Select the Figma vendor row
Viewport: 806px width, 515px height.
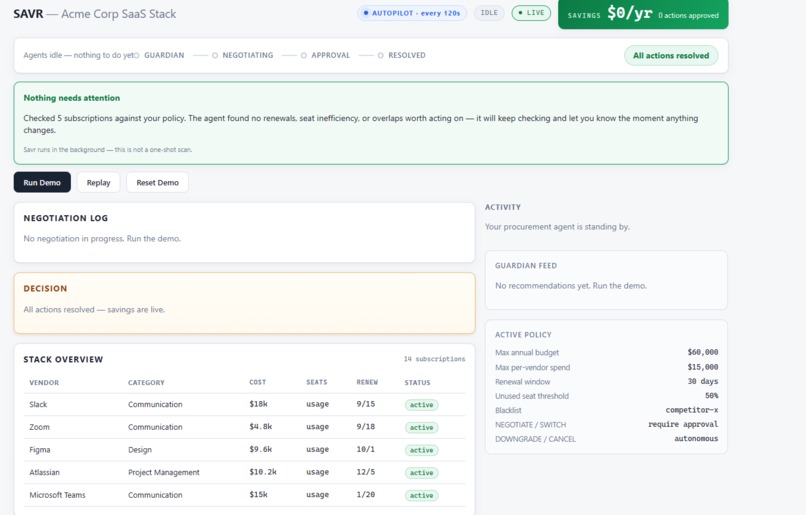244,450
